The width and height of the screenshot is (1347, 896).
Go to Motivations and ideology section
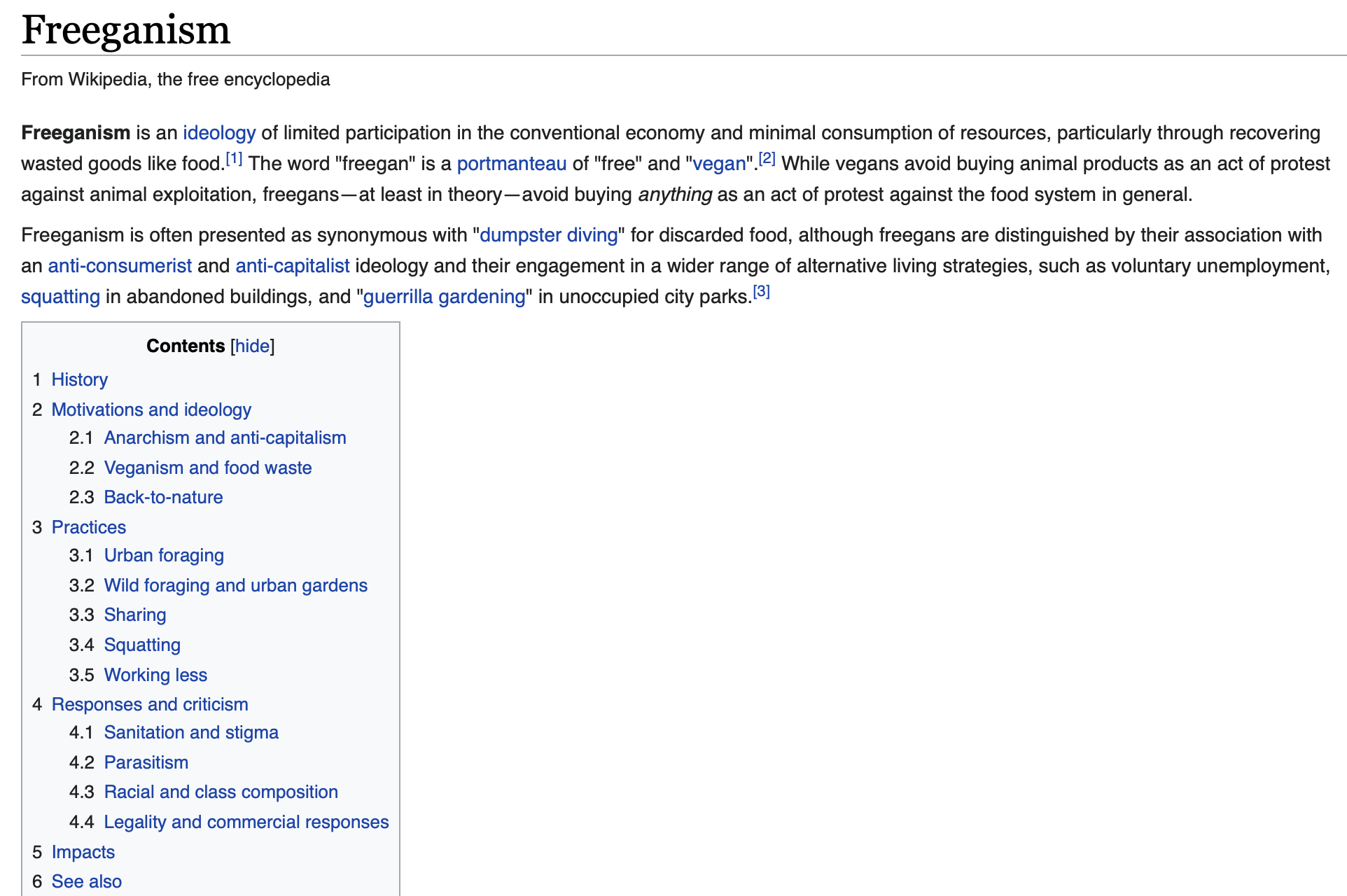[x=151, y=409]
